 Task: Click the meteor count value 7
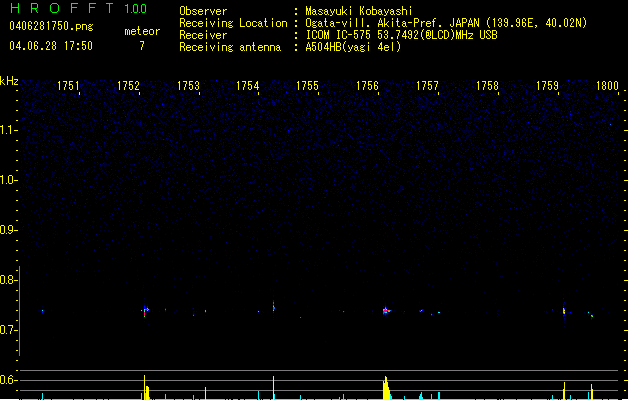tap(142, 46)
